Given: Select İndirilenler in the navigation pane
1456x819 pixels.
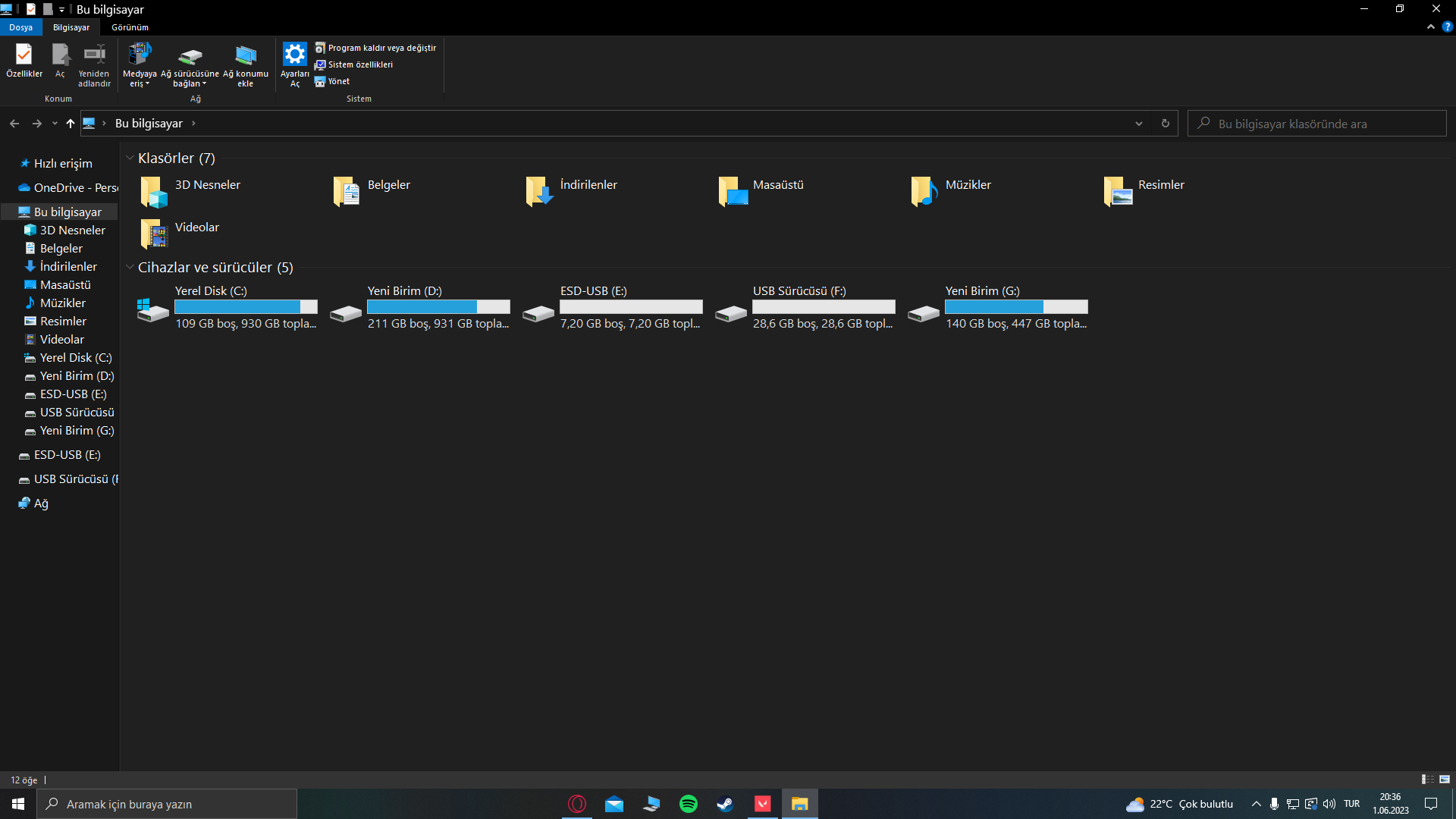Looking at the screenshot, I should 68,267.
